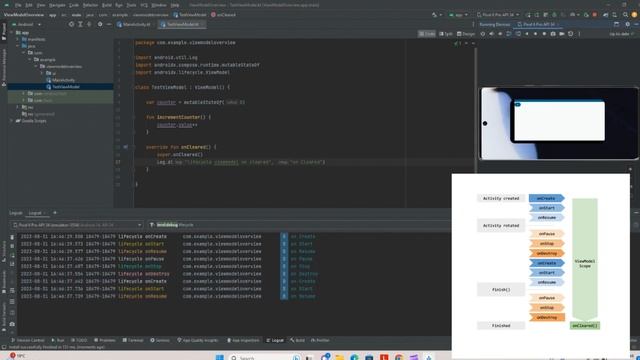This screenshot has width=640, height=360.
Task: Expand the res folder node
Action: pyautogui.click(x=18, y=107)
